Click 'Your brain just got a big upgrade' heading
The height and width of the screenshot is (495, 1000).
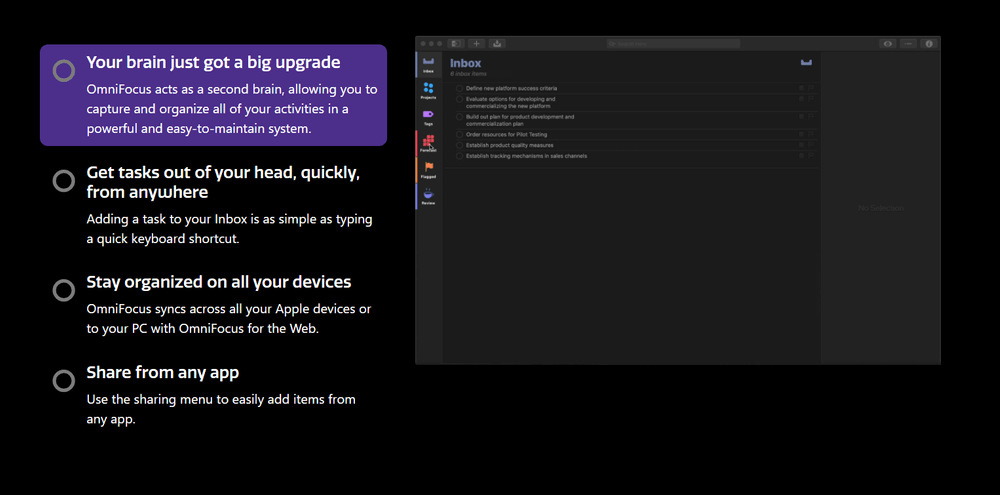point(214,63)
